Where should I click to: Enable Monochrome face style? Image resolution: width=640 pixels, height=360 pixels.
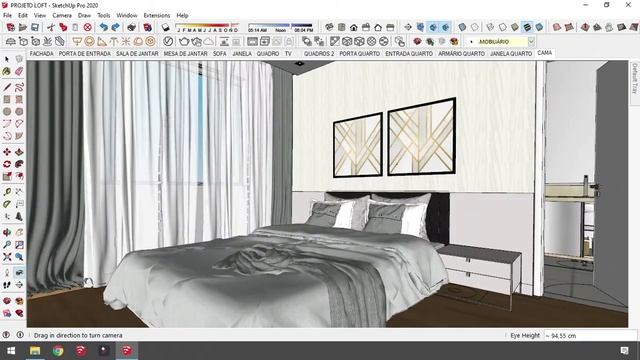point(539,27)
